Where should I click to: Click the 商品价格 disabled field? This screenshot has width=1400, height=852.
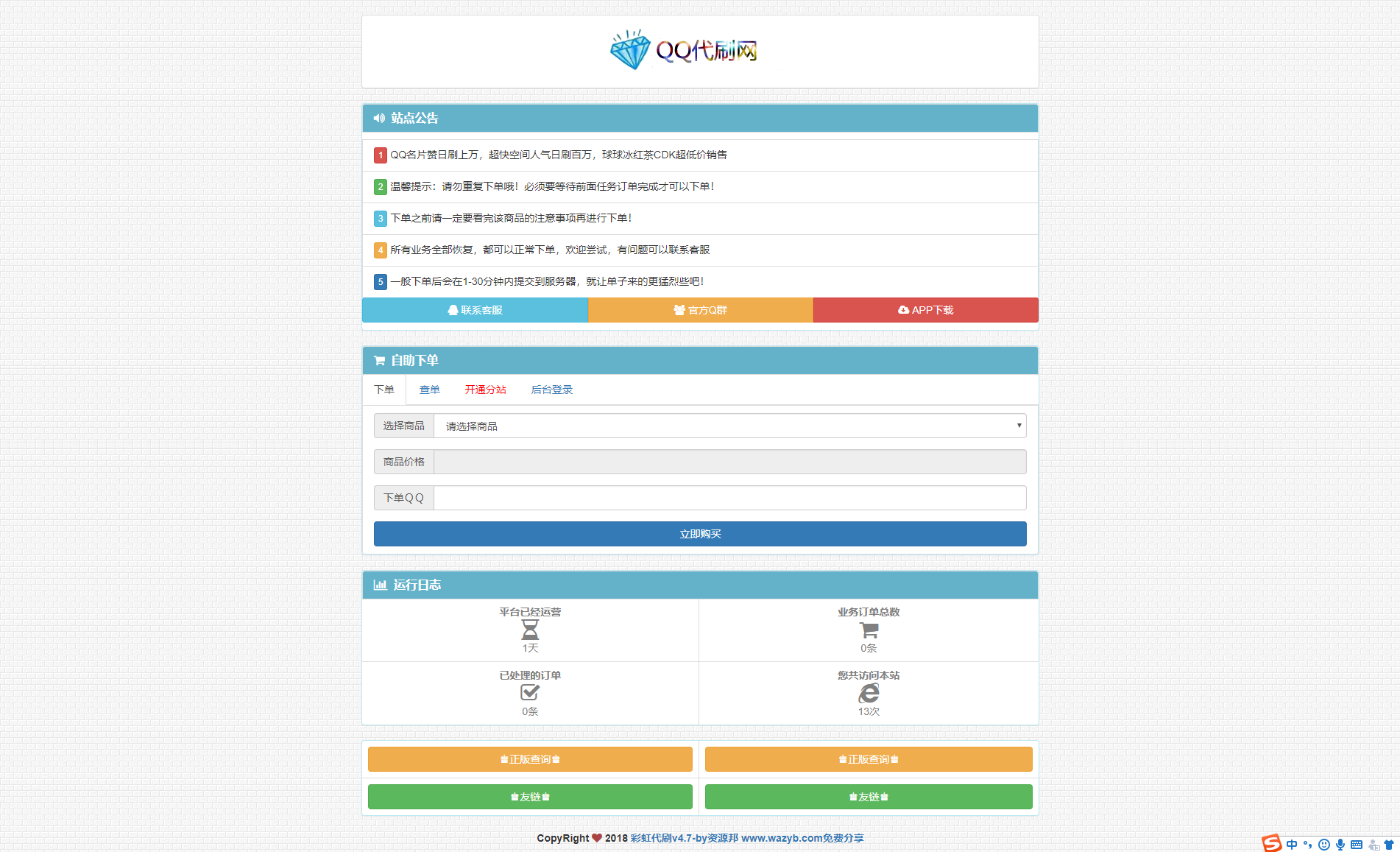pos(730,462)
